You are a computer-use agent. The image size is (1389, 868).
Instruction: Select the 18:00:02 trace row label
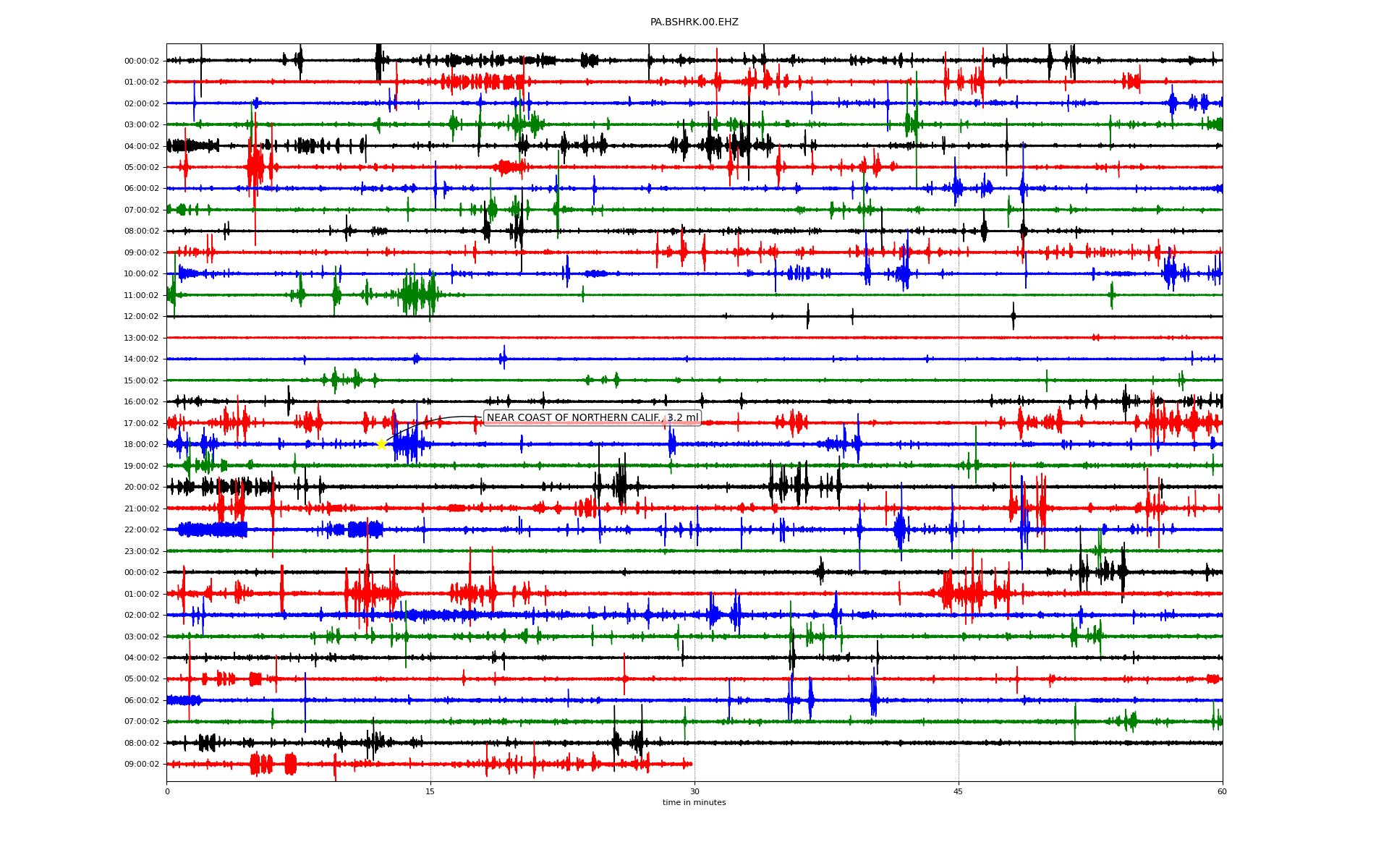(x=142, y=445)
